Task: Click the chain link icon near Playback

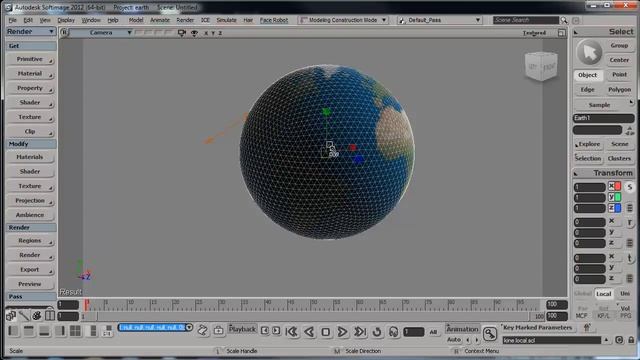Action: (202, 330)
